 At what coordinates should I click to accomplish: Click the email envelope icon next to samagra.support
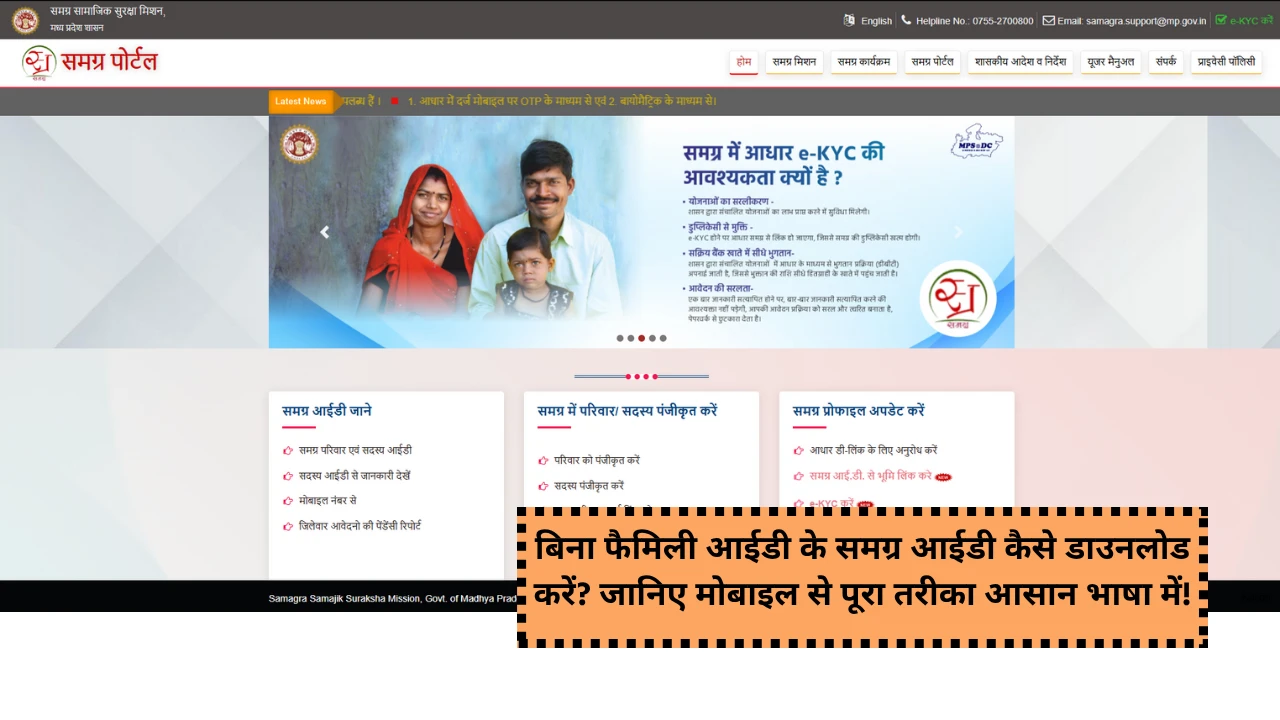[x=1047, y=20]
